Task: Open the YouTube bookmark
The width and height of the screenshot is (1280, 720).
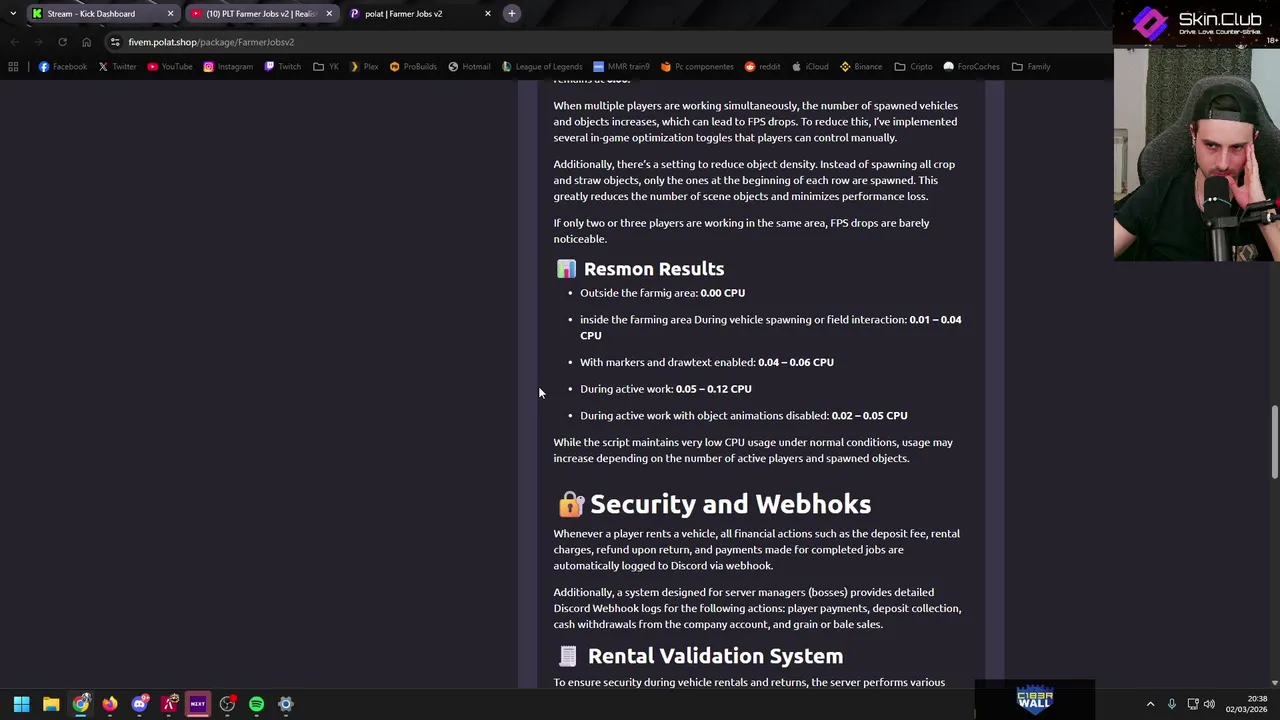Action: [x=169, y=67]
